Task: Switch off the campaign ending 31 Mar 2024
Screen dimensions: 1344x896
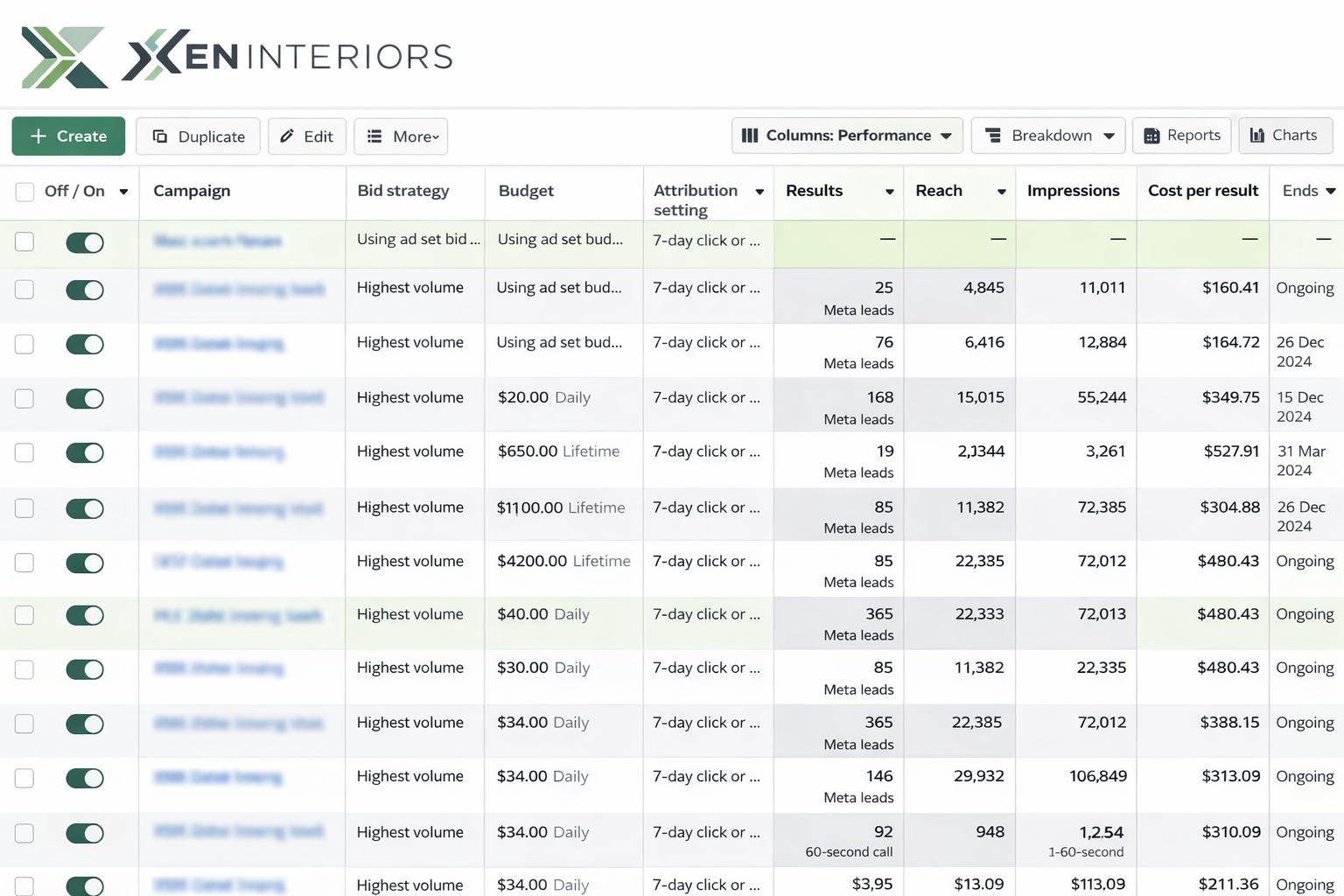Action: pyautogui.click(x=85, y=452)
